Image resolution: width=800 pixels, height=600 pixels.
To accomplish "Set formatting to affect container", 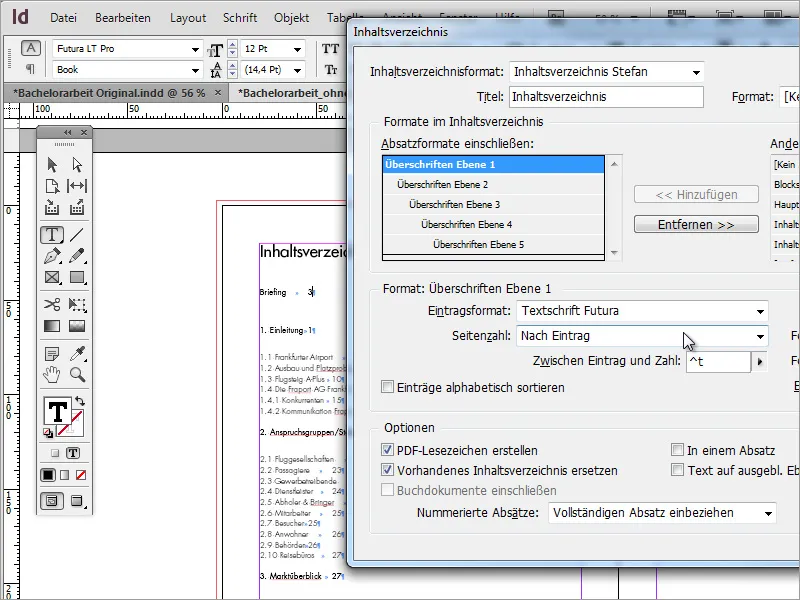I will pyautogui.click(x=55, y=453).
